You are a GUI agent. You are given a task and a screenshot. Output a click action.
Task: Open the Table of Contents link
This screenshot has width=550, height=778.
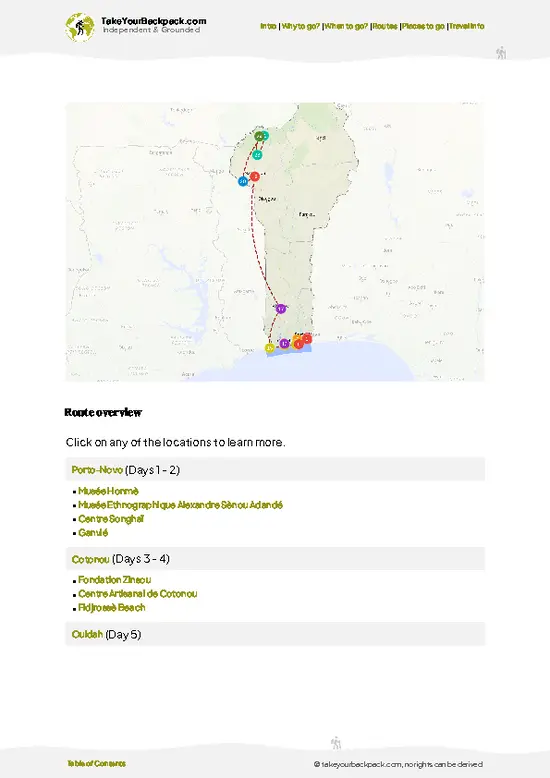click(x=97, y=764)
